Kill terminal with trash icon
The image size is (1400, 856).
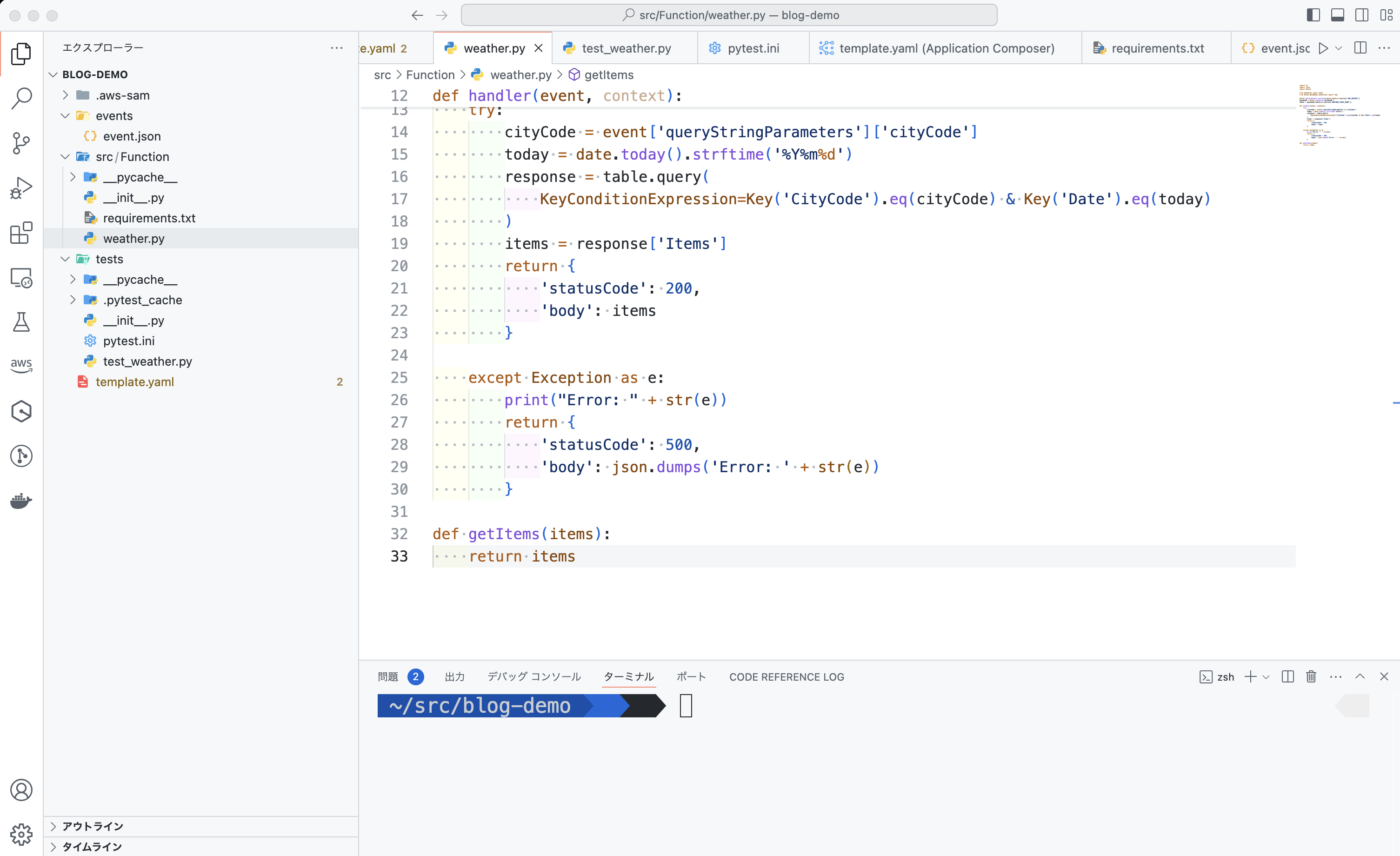tap(1311, 676)
